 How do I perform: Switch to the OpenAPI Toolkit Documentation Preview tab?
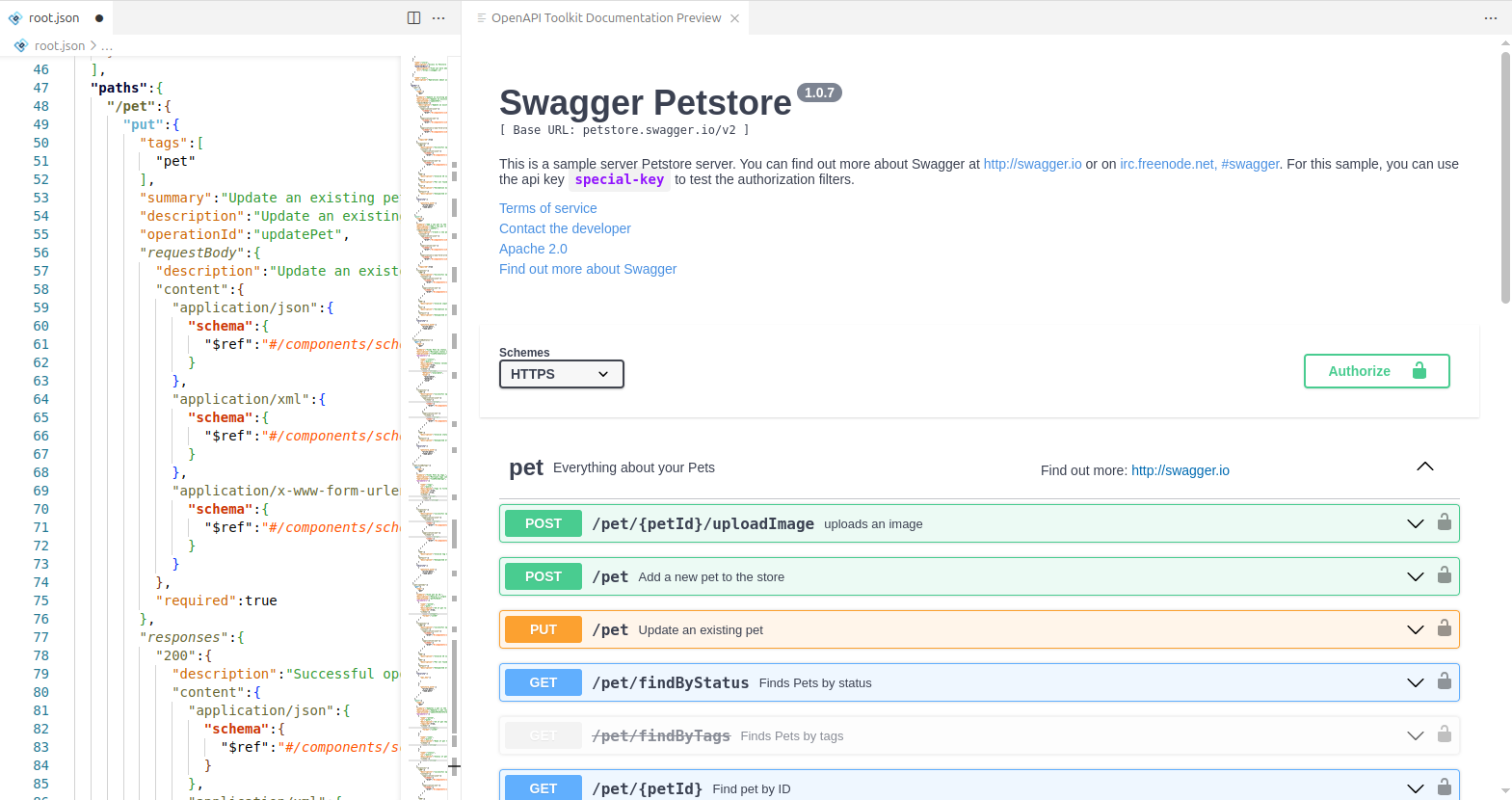[x=606, y=18]
